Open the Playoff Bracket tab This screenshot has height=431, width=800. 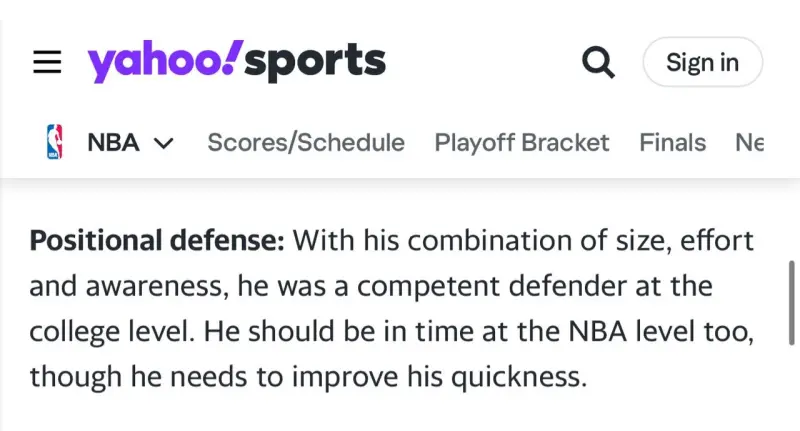522,142
